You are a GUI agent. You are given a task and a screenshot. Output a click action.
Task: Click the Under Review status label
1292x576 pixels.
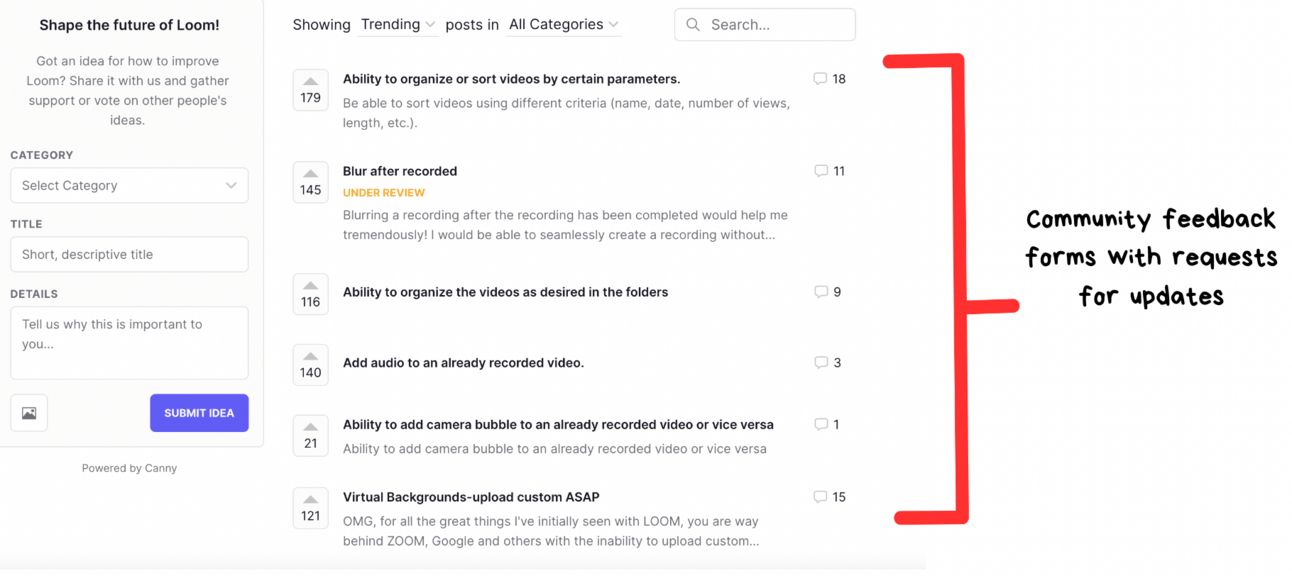pyautogui.click(x=384, y=193)
